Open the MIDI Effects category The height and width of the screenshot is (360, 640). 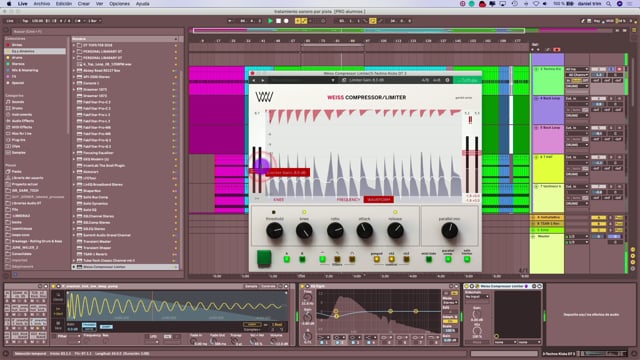tap(22, 127)
